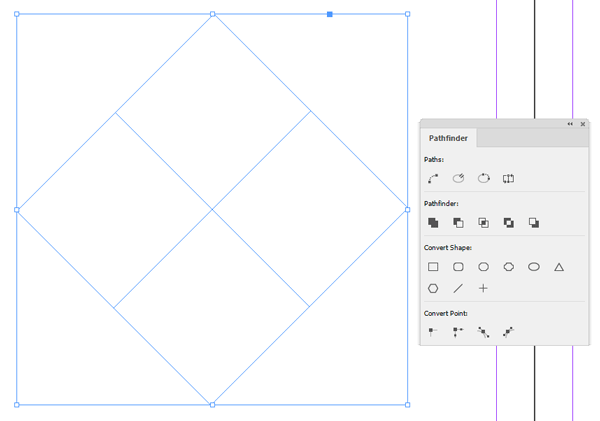This screenshot has height=421, width=600.
Task: Convert shape to triangle
Action: 559,267
